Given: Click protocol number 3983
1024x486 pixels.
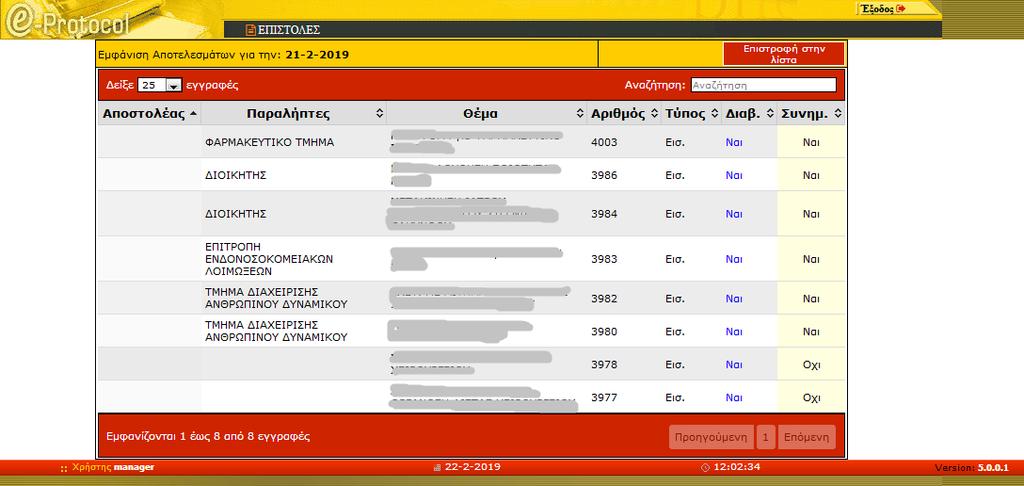Looking at the screenshot, I should (x=604, y=259).
